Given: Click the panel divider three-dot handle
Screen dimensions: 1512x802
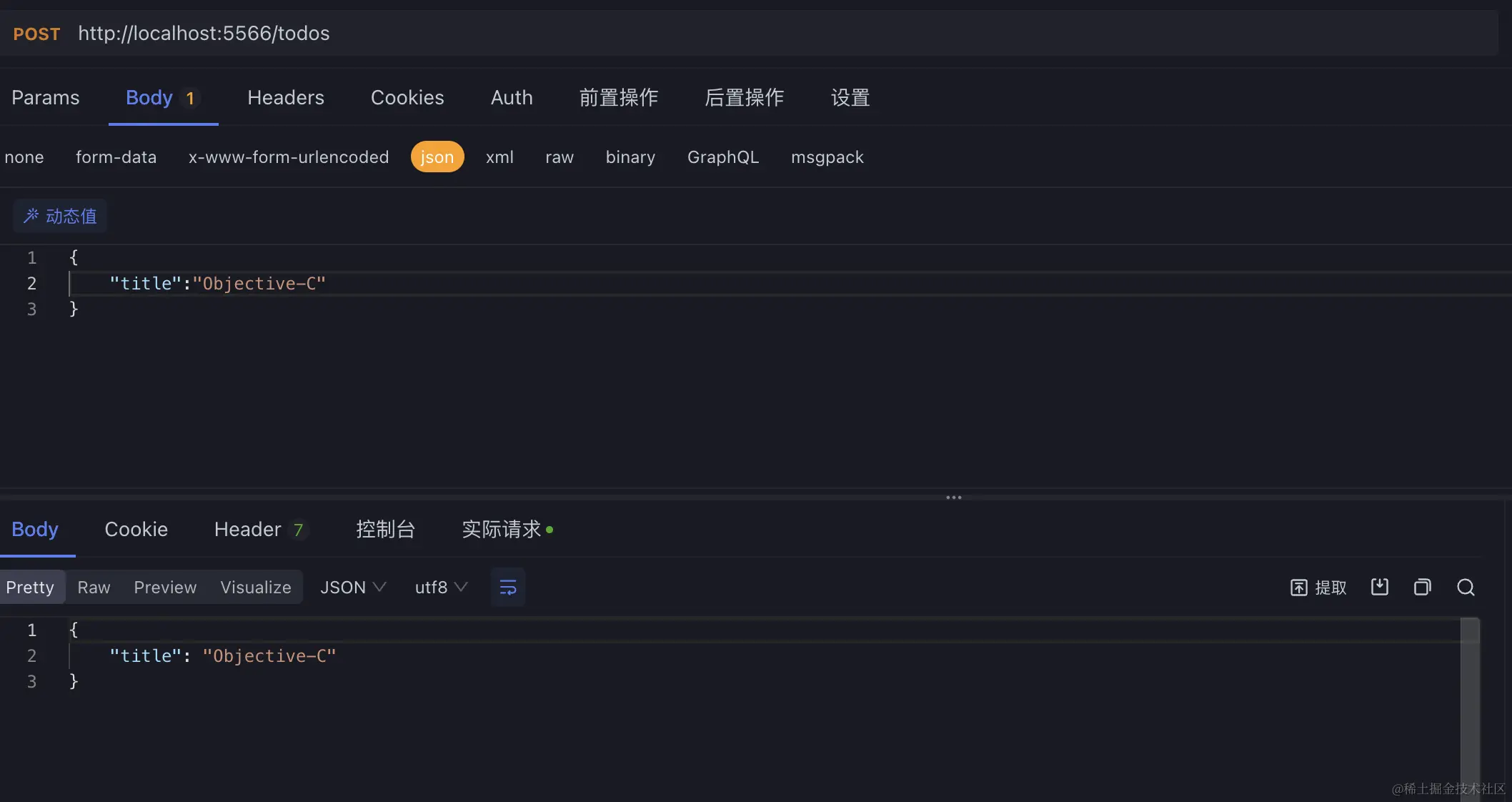Looking at the screenshot, I should click(x=953, y=497).
